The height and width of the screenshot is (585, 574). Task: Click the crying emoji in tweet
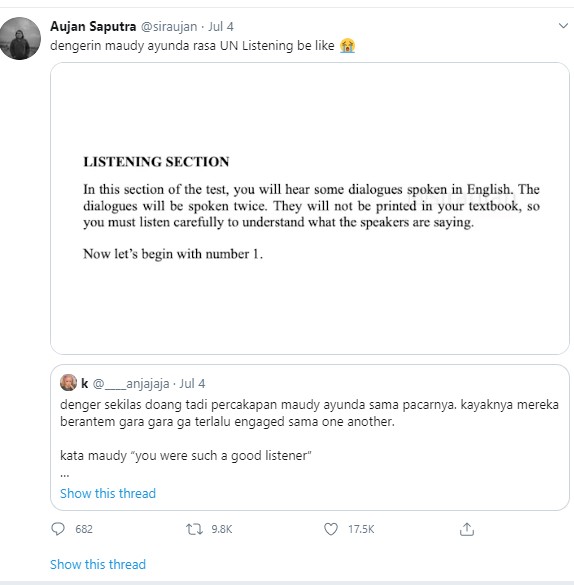click(x=347, y=46)
